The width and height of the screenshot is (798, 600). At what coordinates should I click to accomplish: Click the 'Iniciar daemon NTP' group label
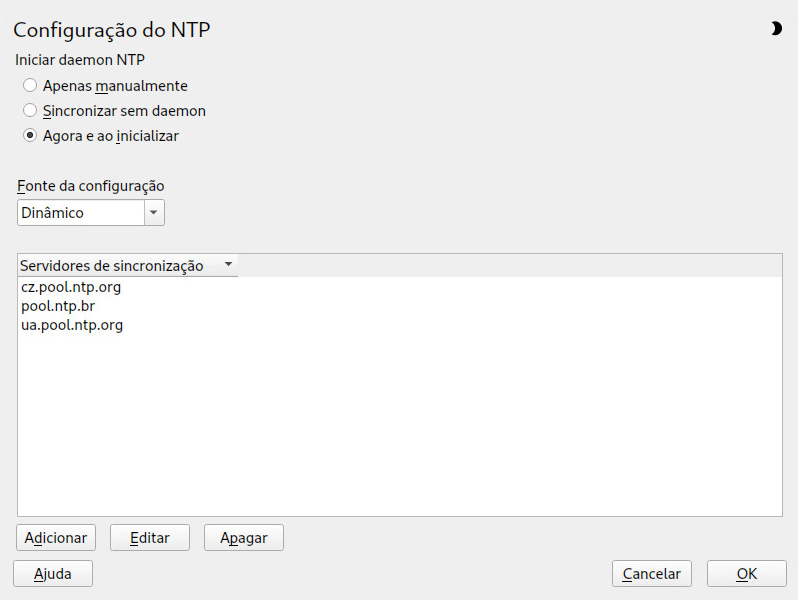pyautogui.click(x=80, y=60)
